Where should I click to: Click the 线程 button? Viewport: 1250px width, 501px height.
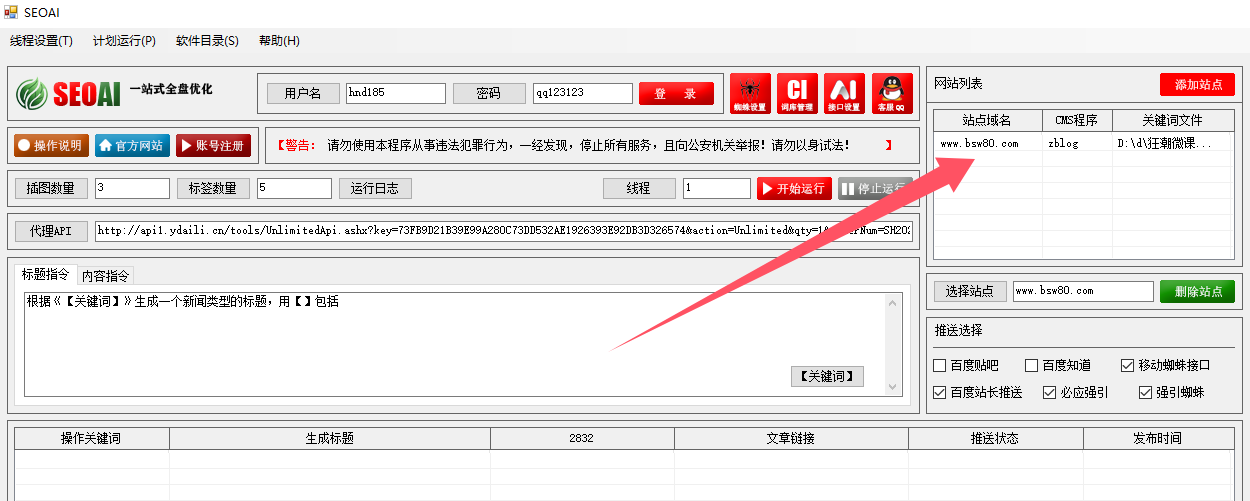pyautogui.click(x=639, y=188)
